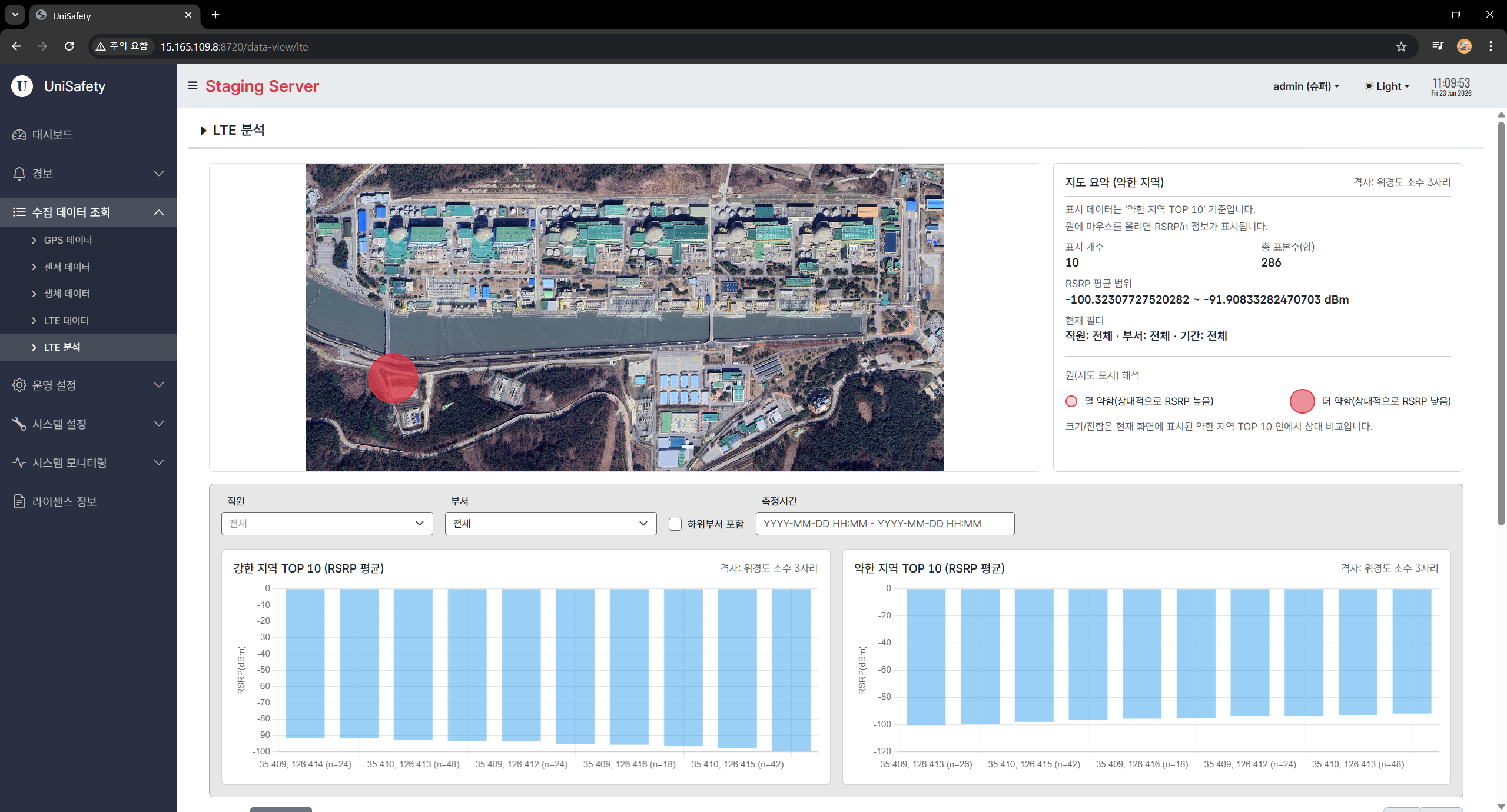Image resolution: width=1507 pixels, height=812 pixels.
Task: Collapse the LTE 분석 disclosure triangle
Action: tap(203, 131)
